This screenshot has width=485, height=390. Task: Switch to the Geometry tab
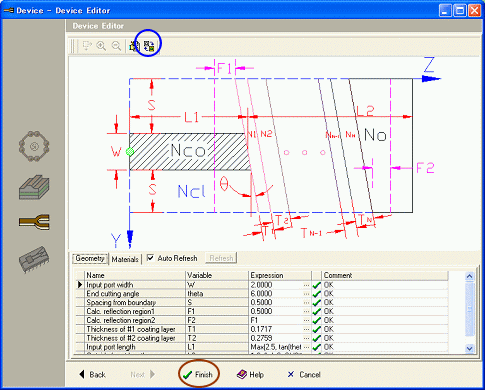pos(90,258)
